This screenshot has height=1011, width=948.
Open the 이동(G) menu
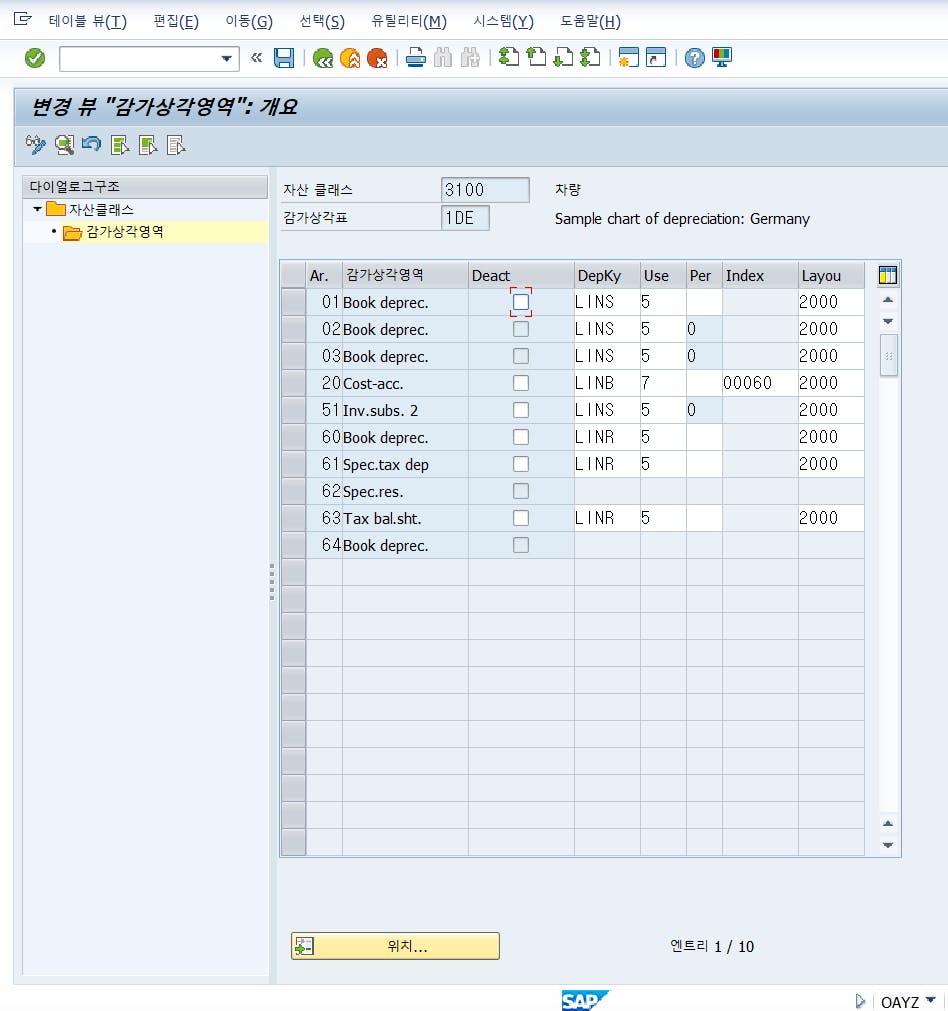tap(249, 21)
